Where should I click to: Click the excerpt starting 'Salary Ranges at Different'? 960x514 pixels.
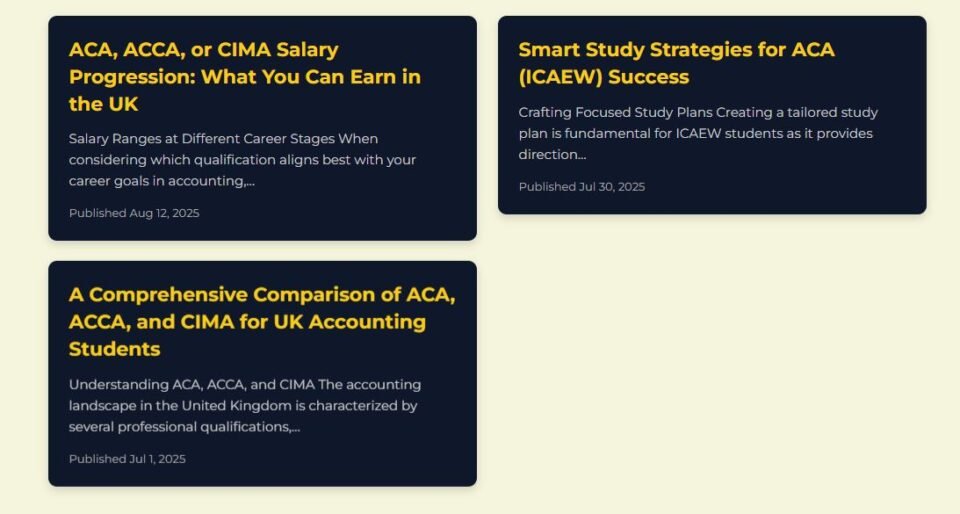(x=242, y=159)
